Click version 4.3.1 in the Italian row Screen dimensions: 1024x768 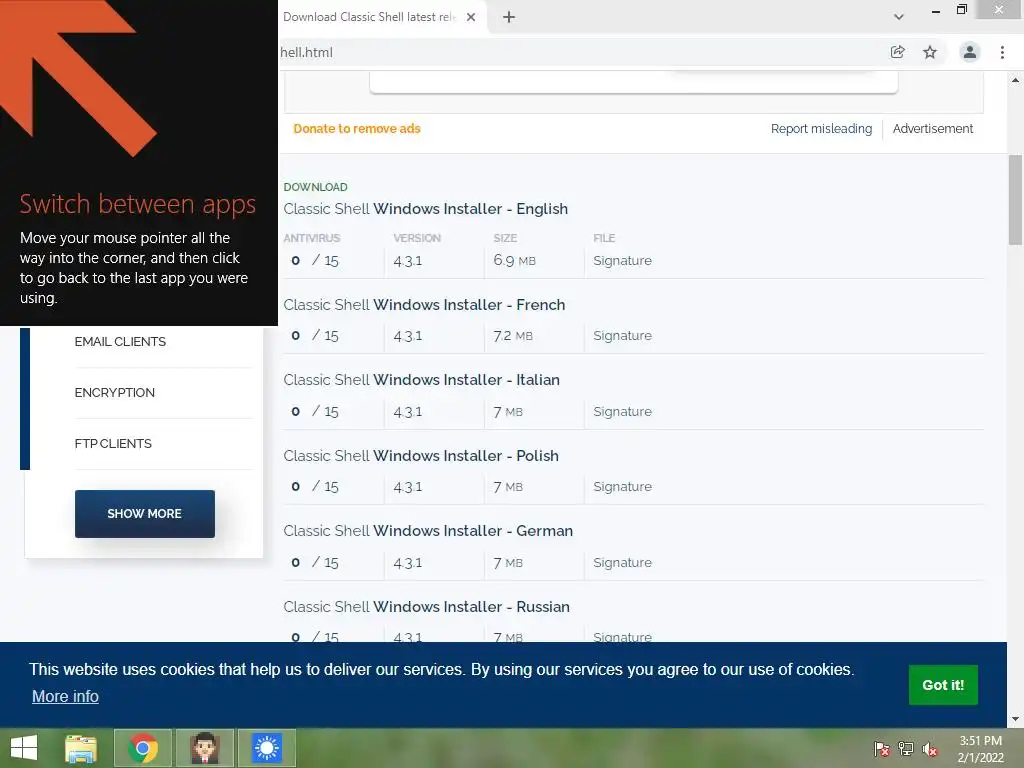tap(408, 412)
